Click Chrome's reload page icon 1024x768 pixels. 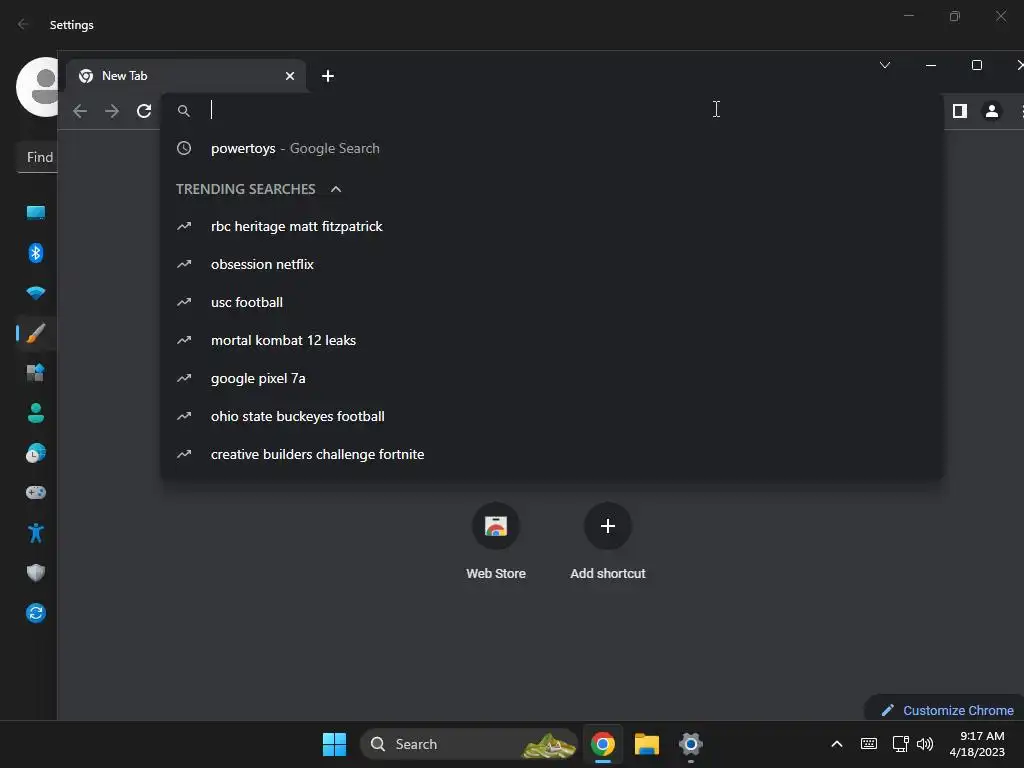[x=144, y=111]
